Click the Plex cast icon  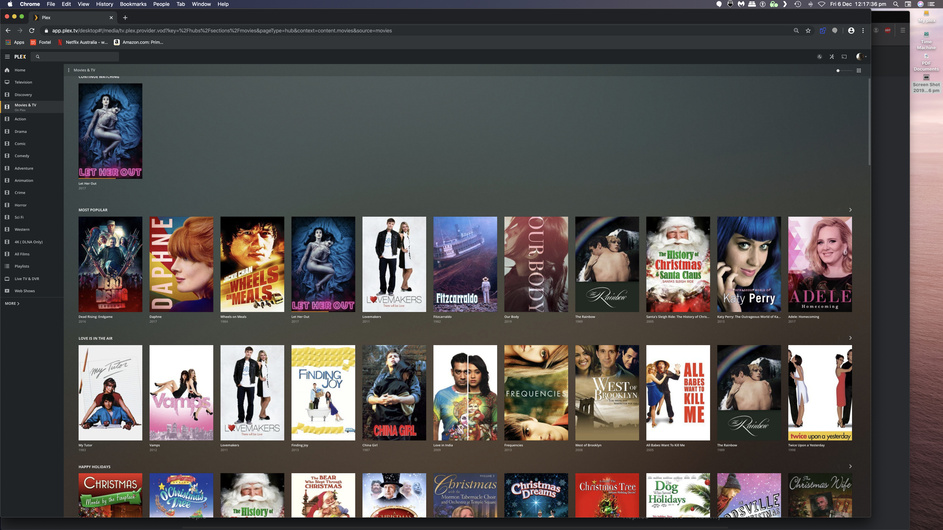(844, 57)
